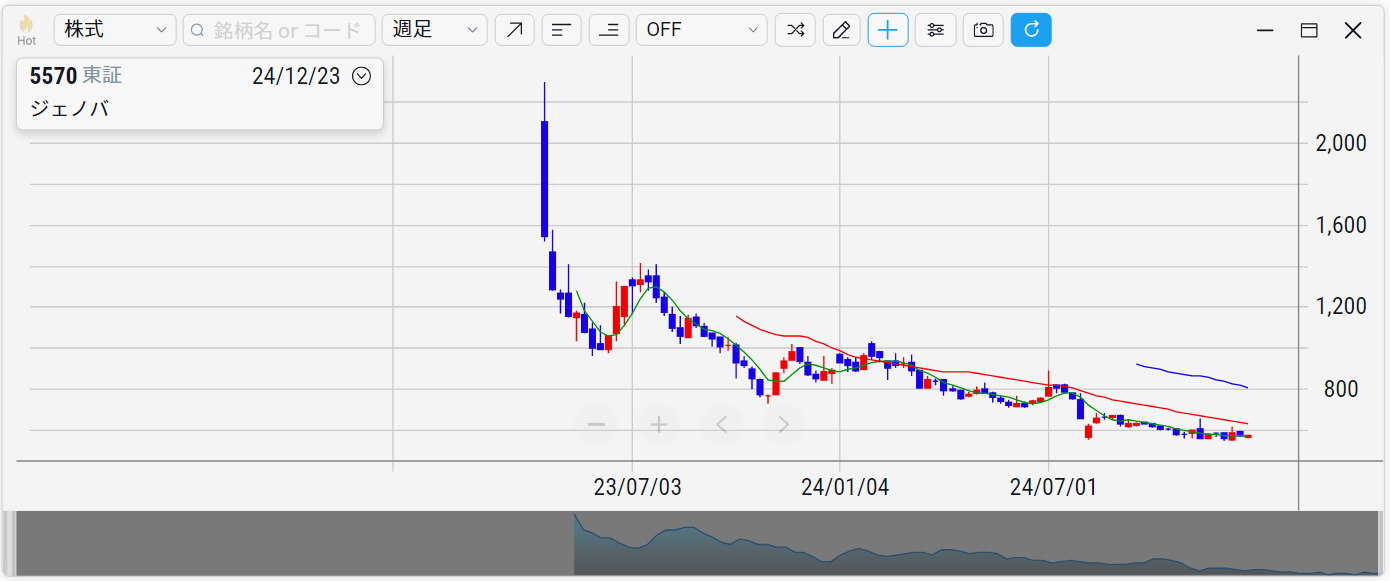The height and width of the screenshot is (581, 1390).
Task: Minimize the chart window
Action: pos(1265,31)
